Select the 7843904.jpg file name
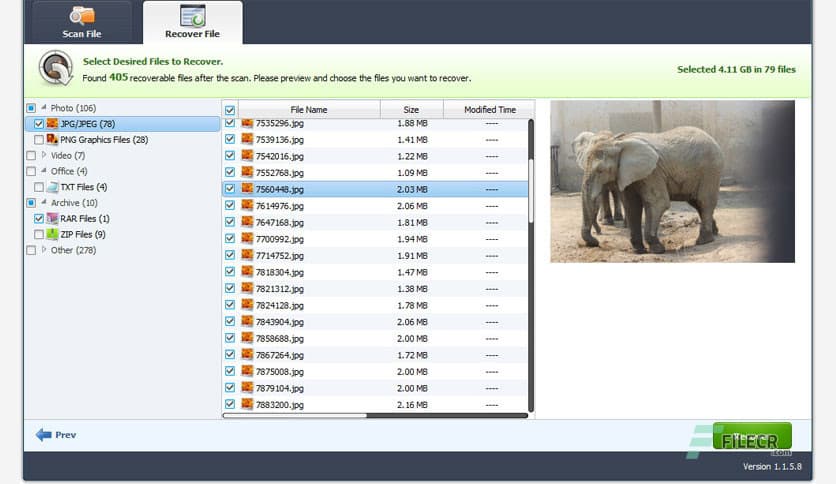Viewport: 836px width, 484px height. (x=279, y=322)
